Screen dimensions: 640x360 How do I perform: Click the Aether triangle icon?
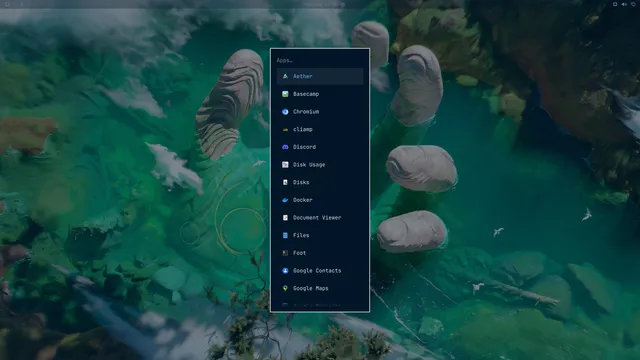[x=285, y=76]
